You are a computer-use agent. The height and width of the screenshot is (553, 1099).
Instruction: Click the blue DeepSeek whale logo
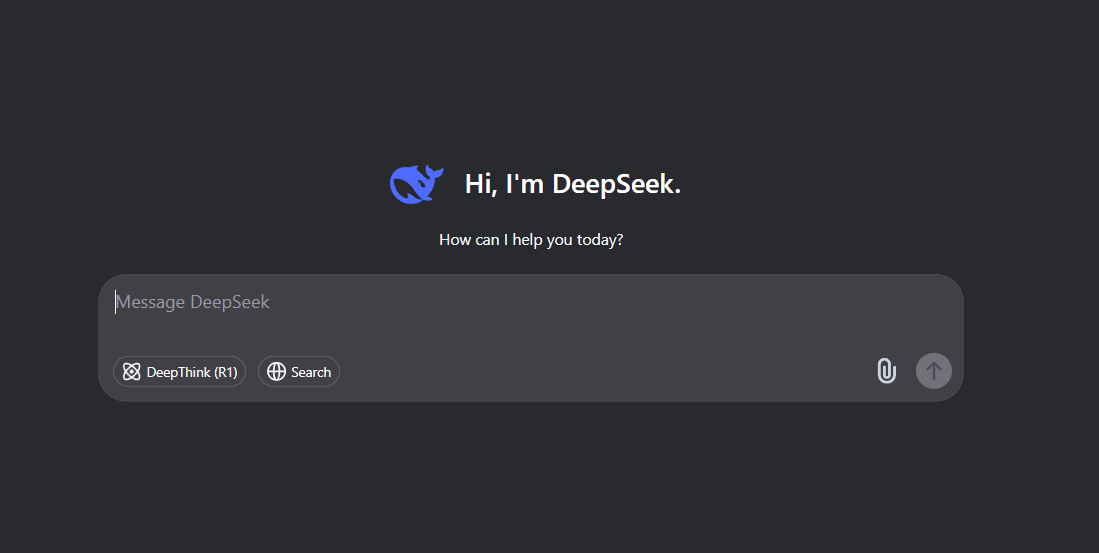[x=416, y=184]
